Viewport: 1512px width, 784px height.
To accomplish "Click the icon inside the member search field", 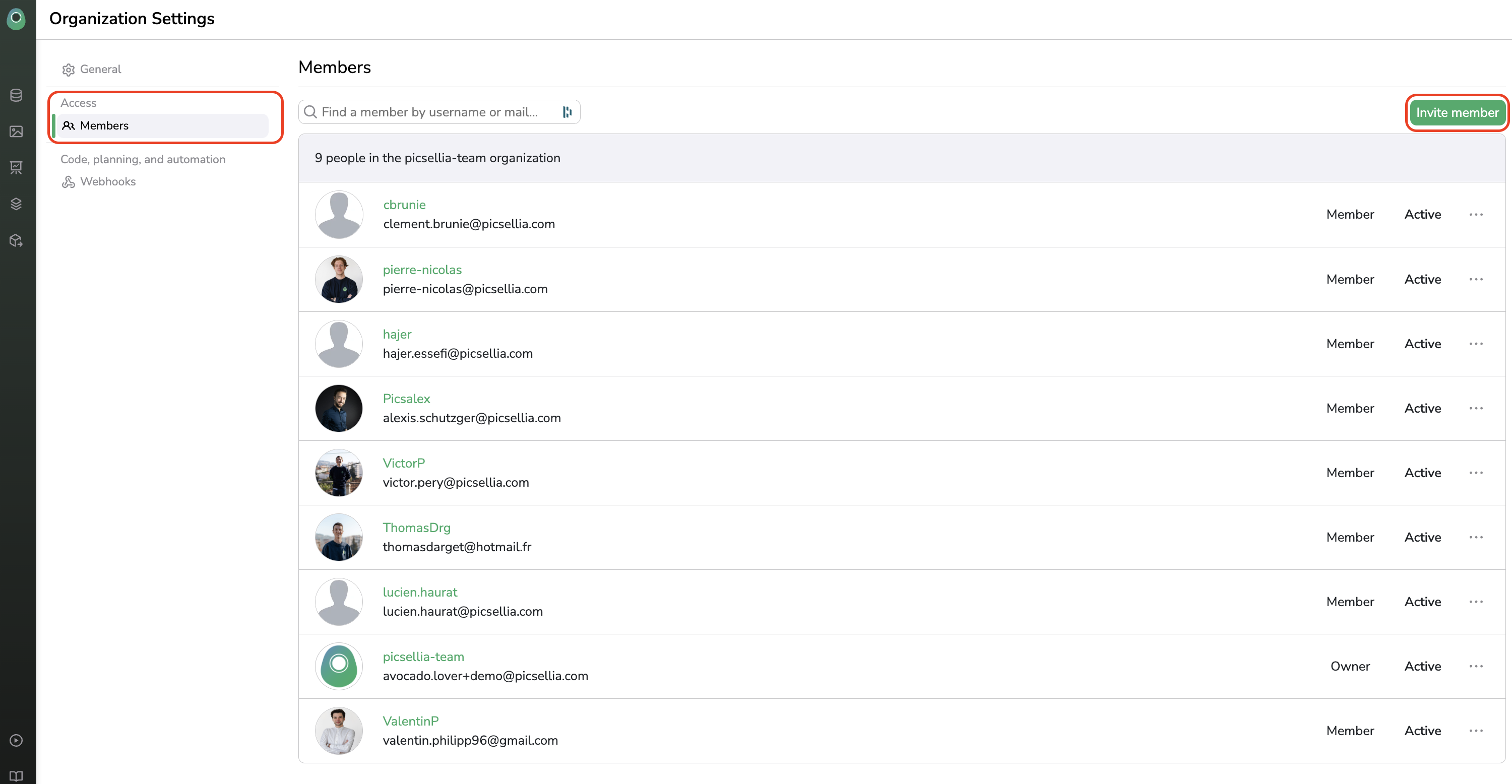I will pos(567,112).
